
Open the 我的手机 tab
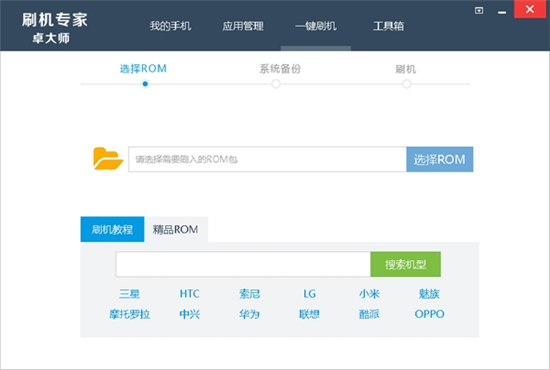point(170,26)
